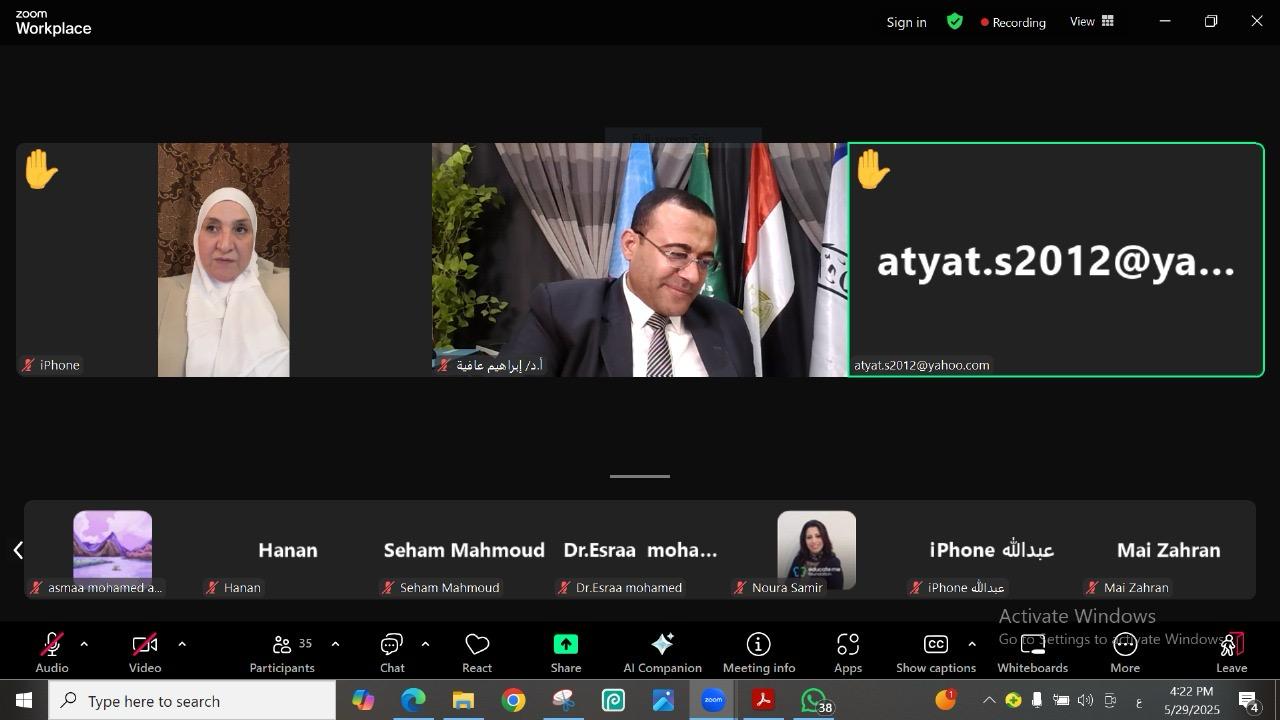Open the Participants list
This screenshot has width=1280, height=720.
282,652
